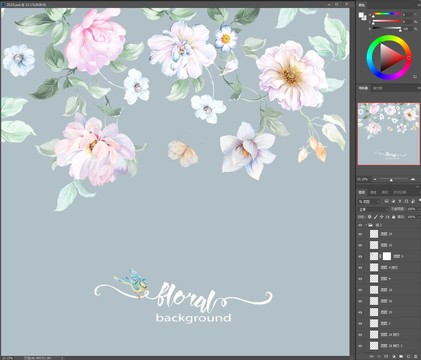
Task: Hide the layer that has a white mask
Action: [x=360, y=256]
